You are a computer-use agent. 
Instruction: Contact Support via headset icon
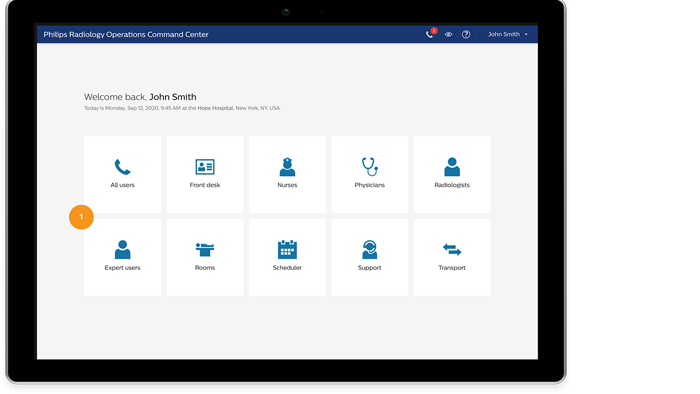(370, 249)
